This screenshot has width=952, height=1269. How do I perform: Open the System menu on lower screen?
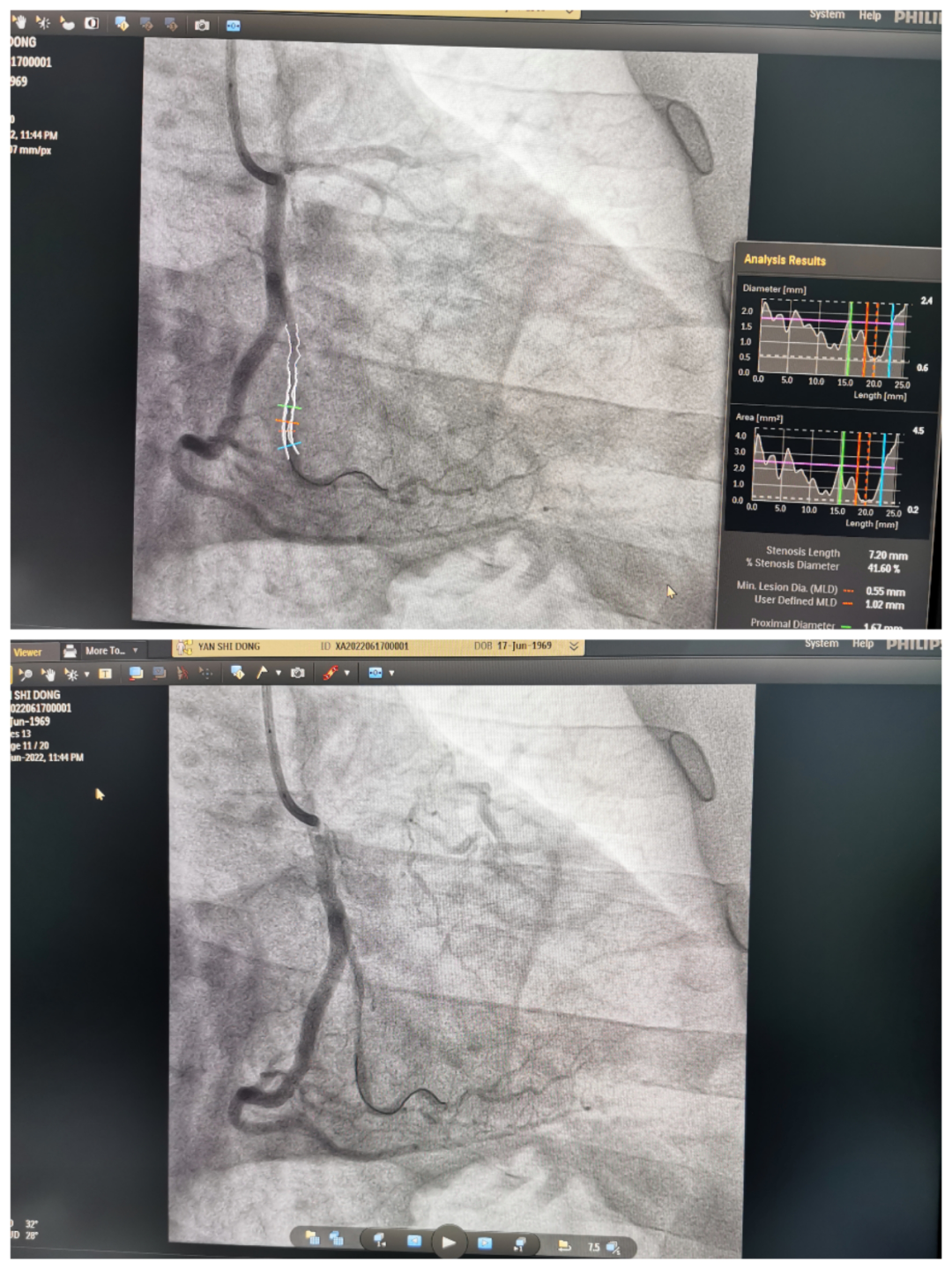click(822, 644)
